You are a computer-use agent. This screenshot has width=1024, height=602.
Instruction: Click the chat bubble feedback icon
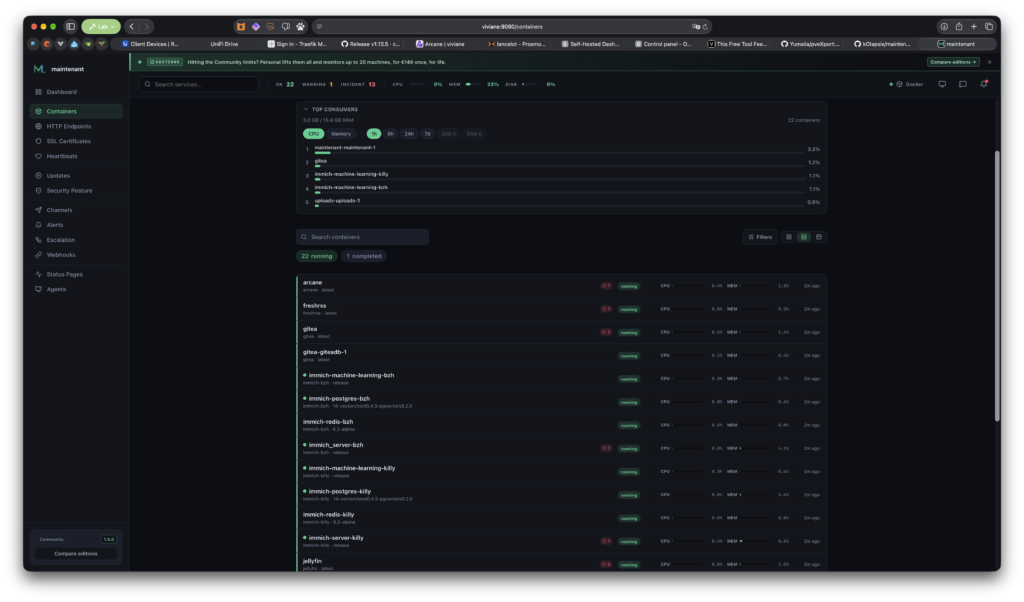point(963,84)
